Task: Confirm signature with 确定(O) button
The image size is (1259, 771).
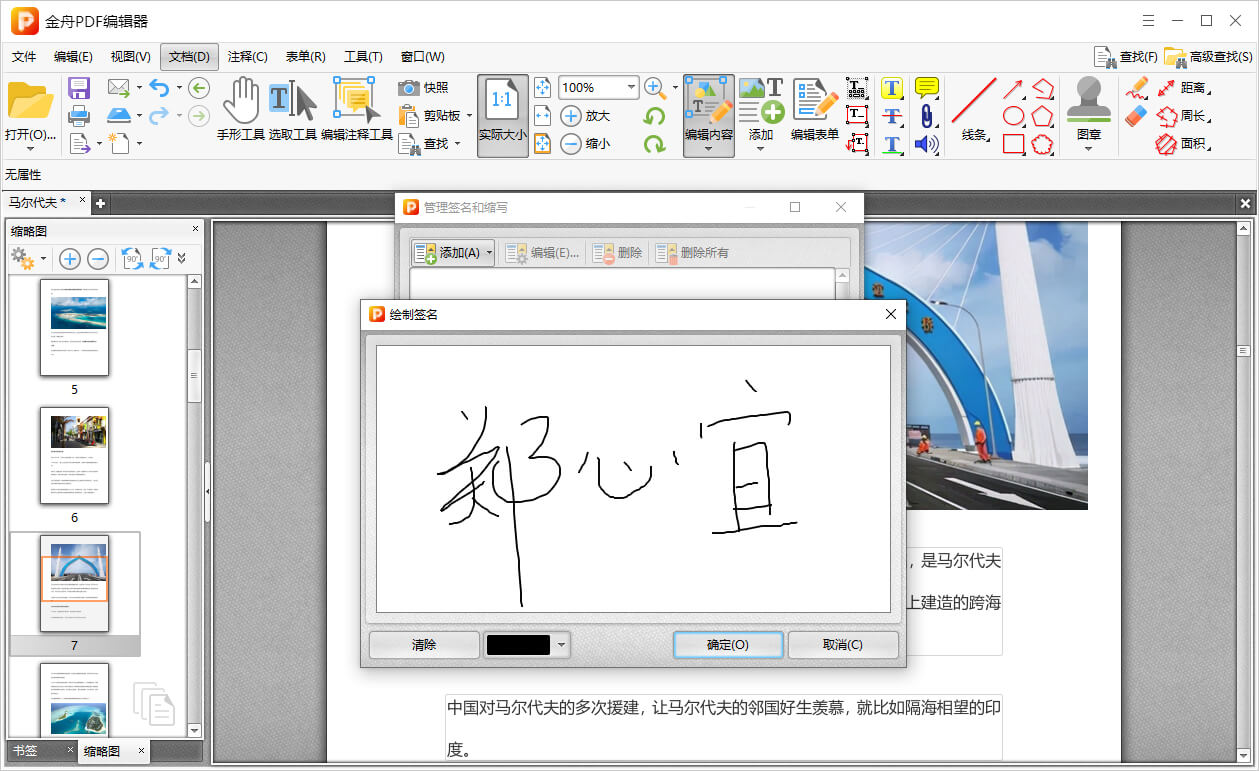Action: 727,645
